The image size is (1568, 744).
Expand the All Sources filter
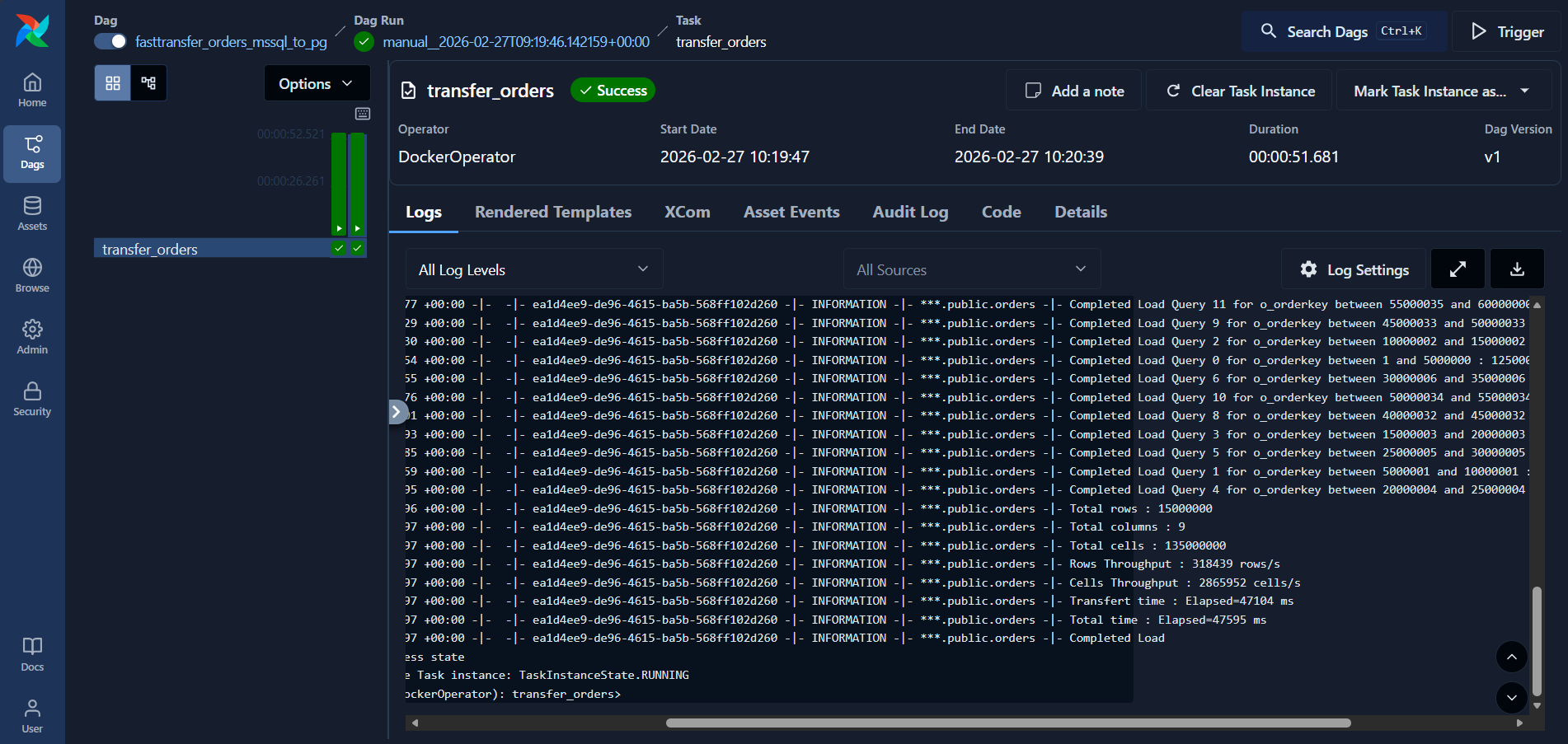pyautogui.click(x=971, y=269)
